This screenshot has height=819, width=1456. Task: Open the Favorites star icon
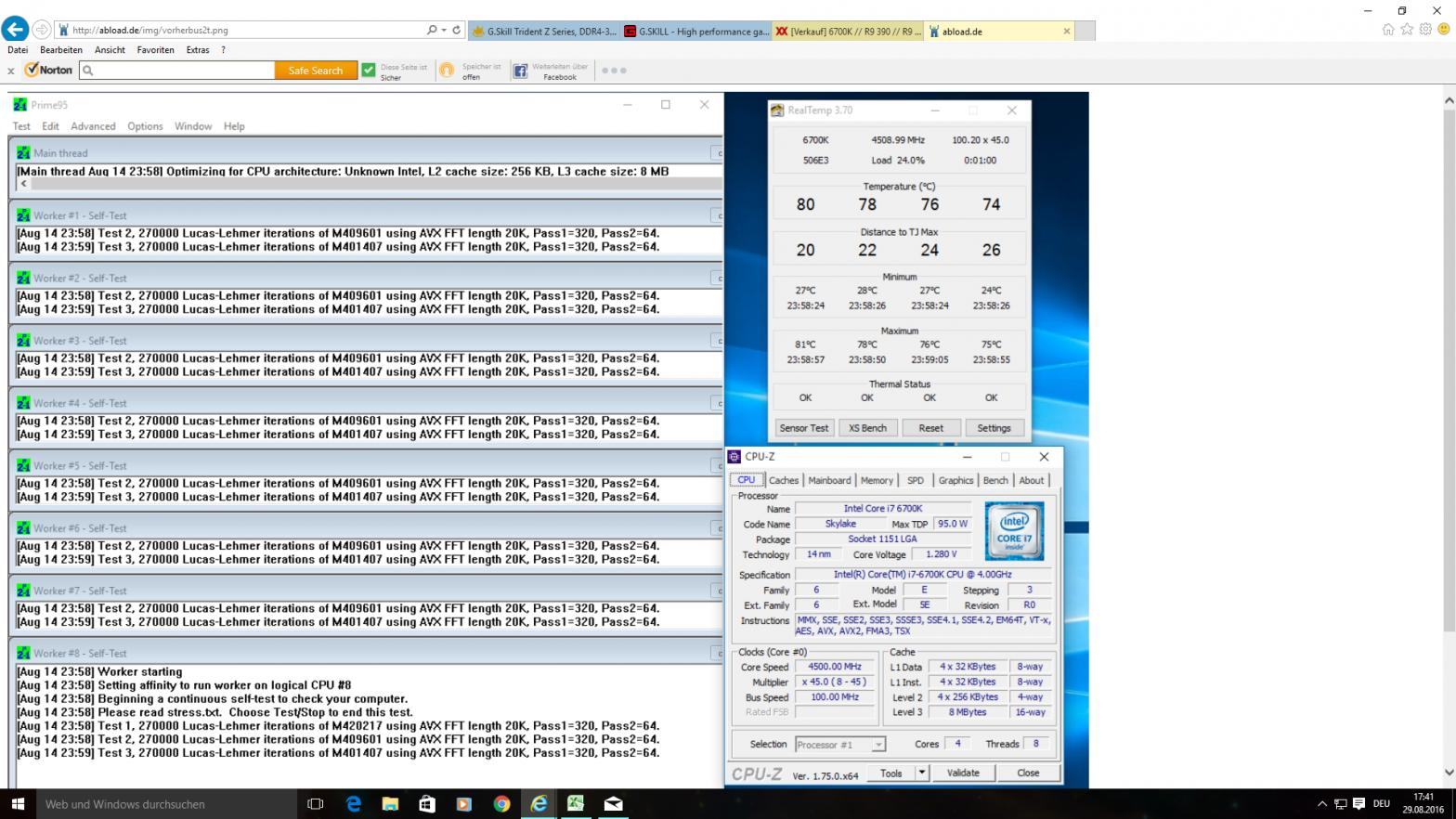(x=1407, y=29)
